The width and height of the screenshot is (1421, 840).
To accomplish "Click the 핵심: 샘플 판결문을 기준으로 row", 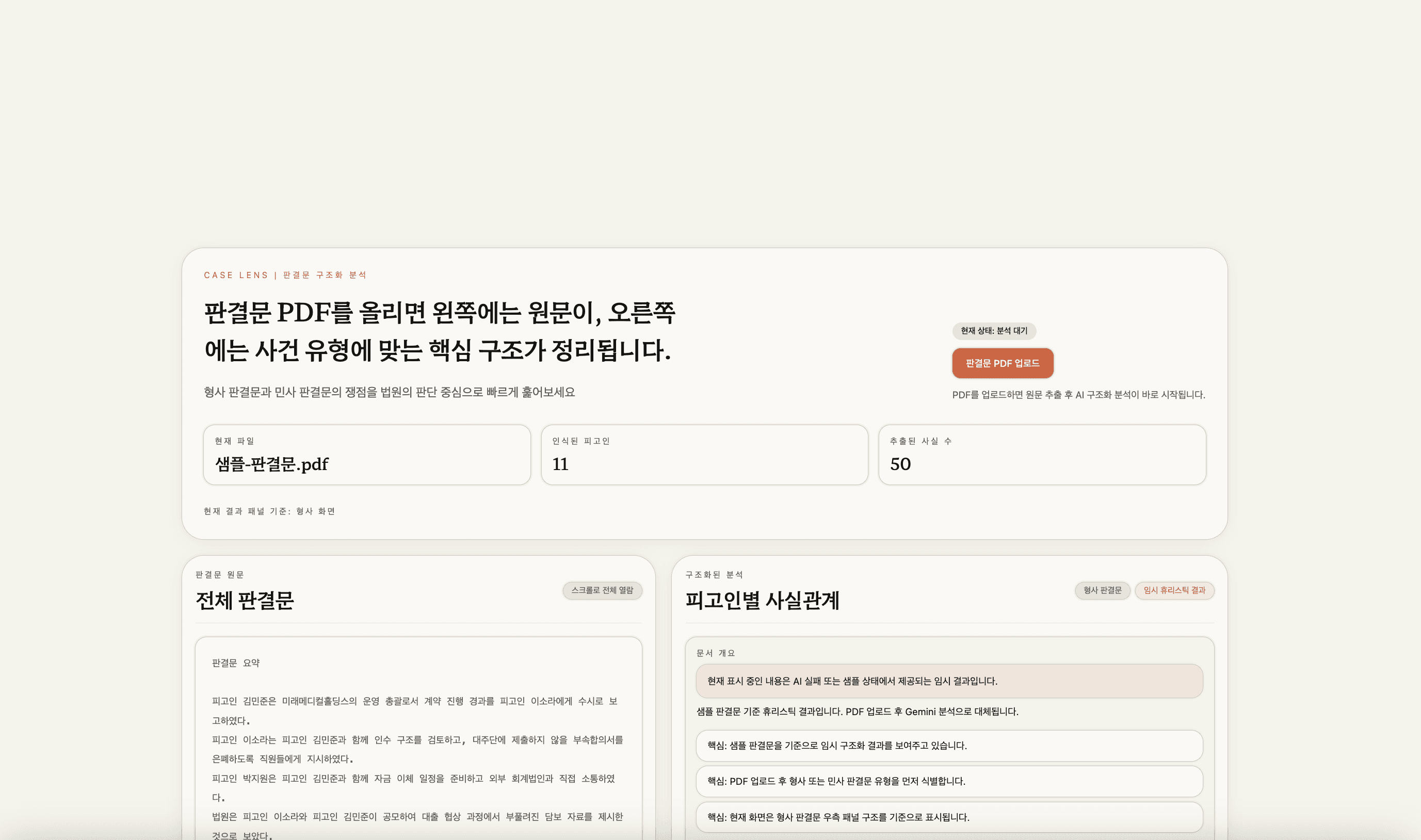I will (949, 746).
